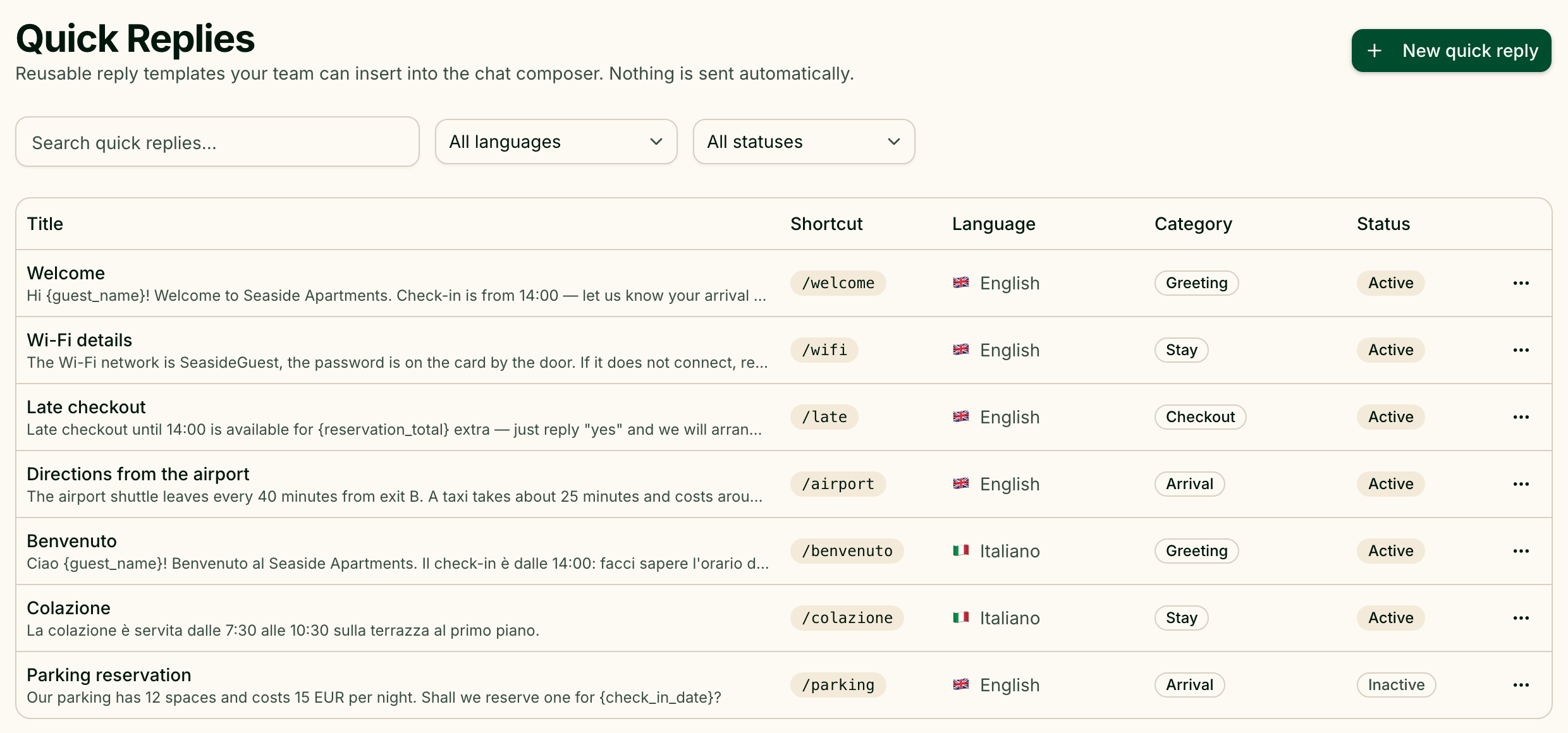Click the Late checkout preview text
1568x733 pixels.
coord(394,430)
